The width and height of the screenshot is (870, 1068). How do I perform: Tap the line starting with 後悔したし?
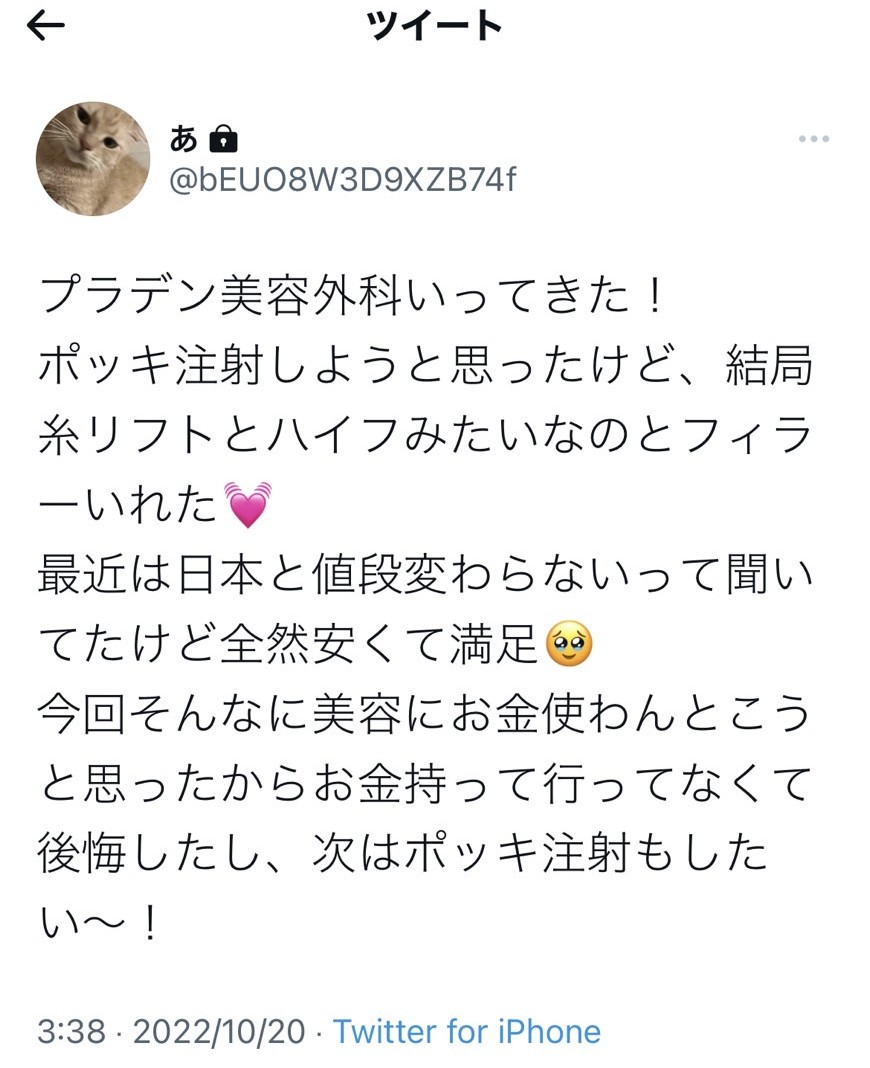[402, 853]
